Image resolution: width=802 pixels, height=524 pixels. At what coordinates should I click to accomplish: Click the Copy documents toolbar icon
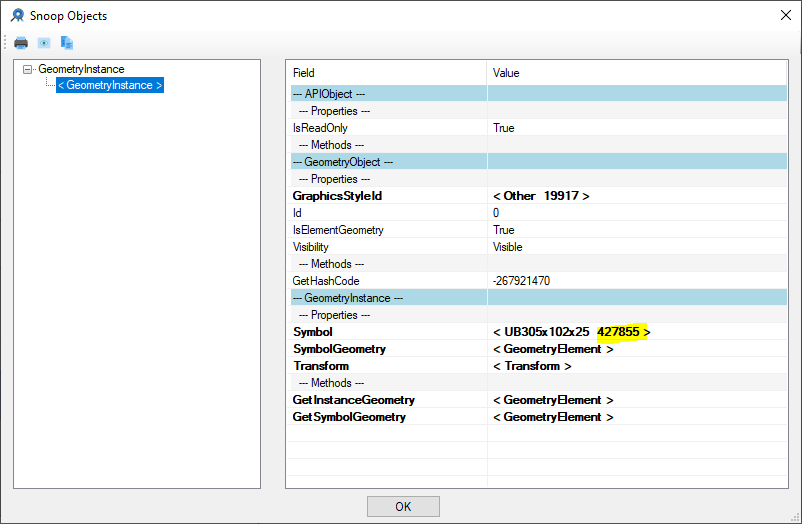(67, 43)
